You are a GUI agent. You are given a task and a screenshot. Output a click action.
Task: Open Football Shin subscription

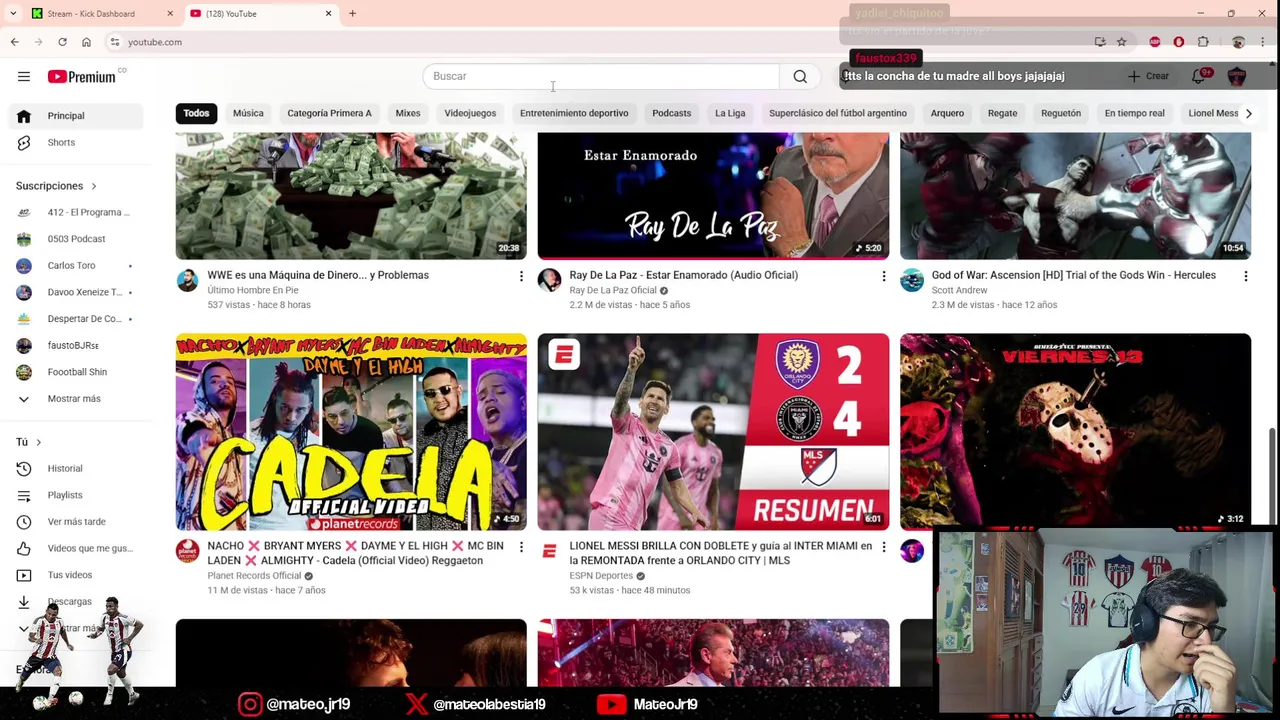point(76,372)
